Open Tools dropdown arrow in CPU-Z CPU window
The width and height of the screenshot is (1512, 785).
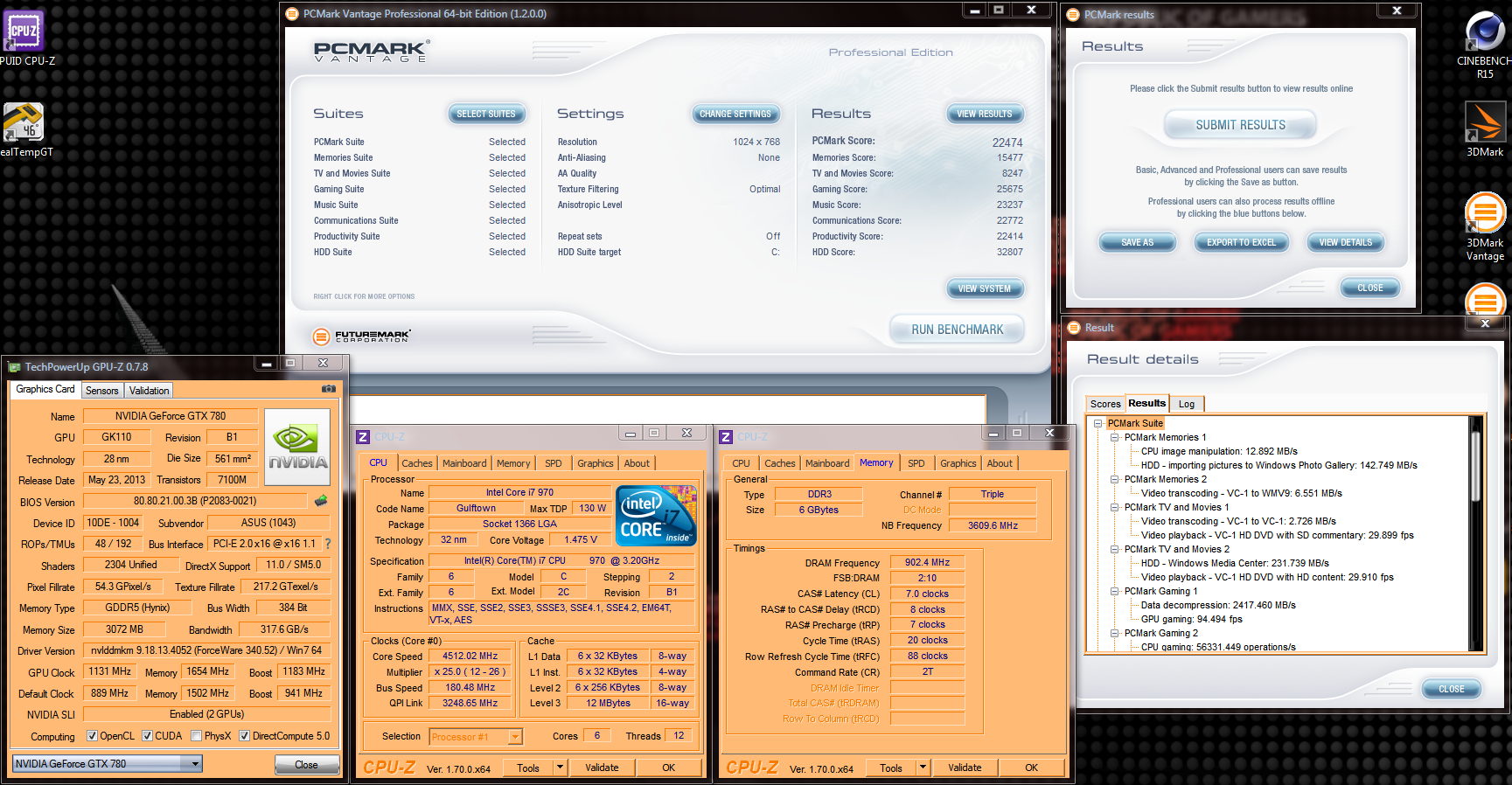560,768
